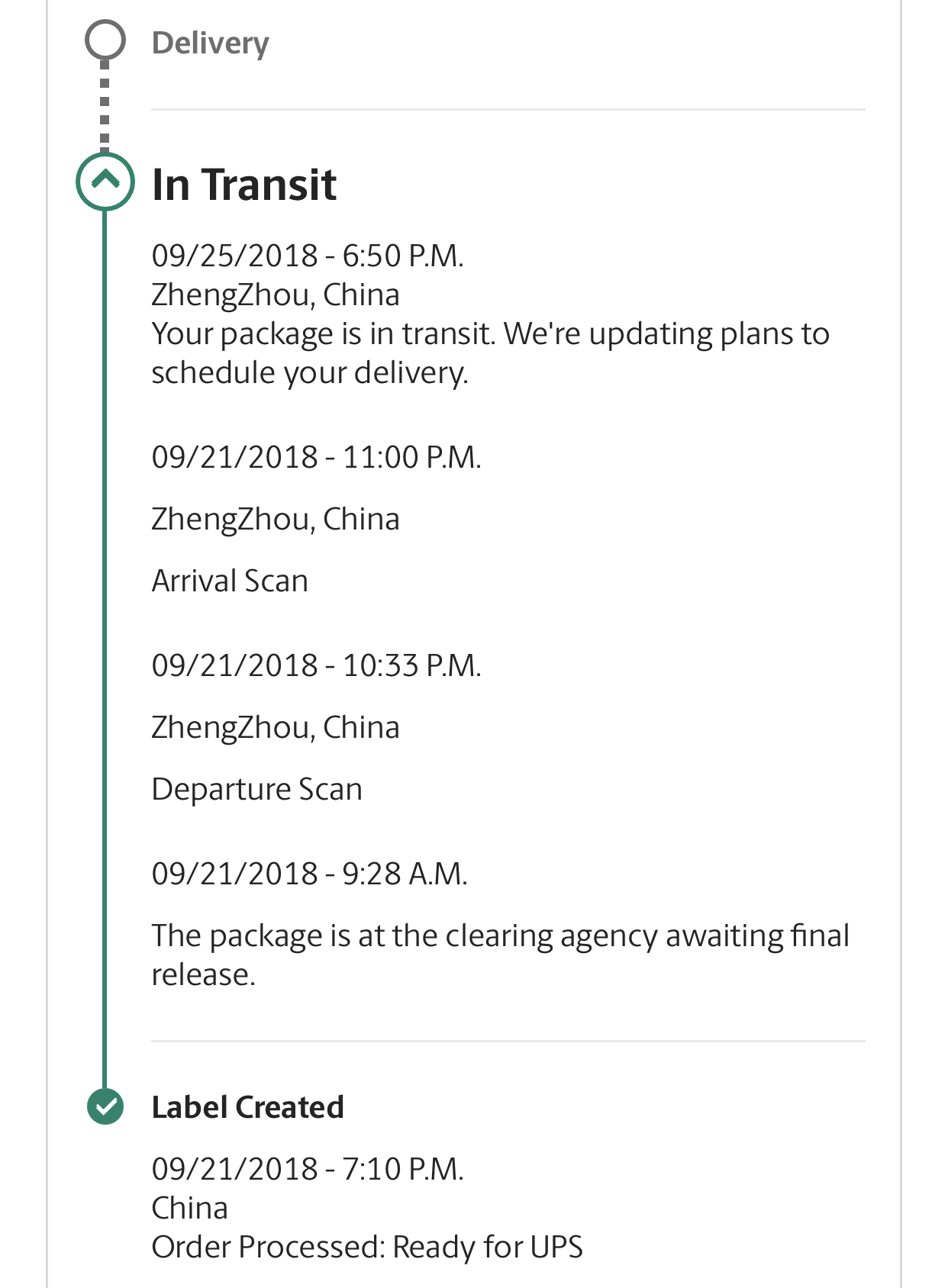Click the 09/21/2018 - 7:10 P.M. timestamp
Viewport: 948px width, 1288px height.
308,1169
